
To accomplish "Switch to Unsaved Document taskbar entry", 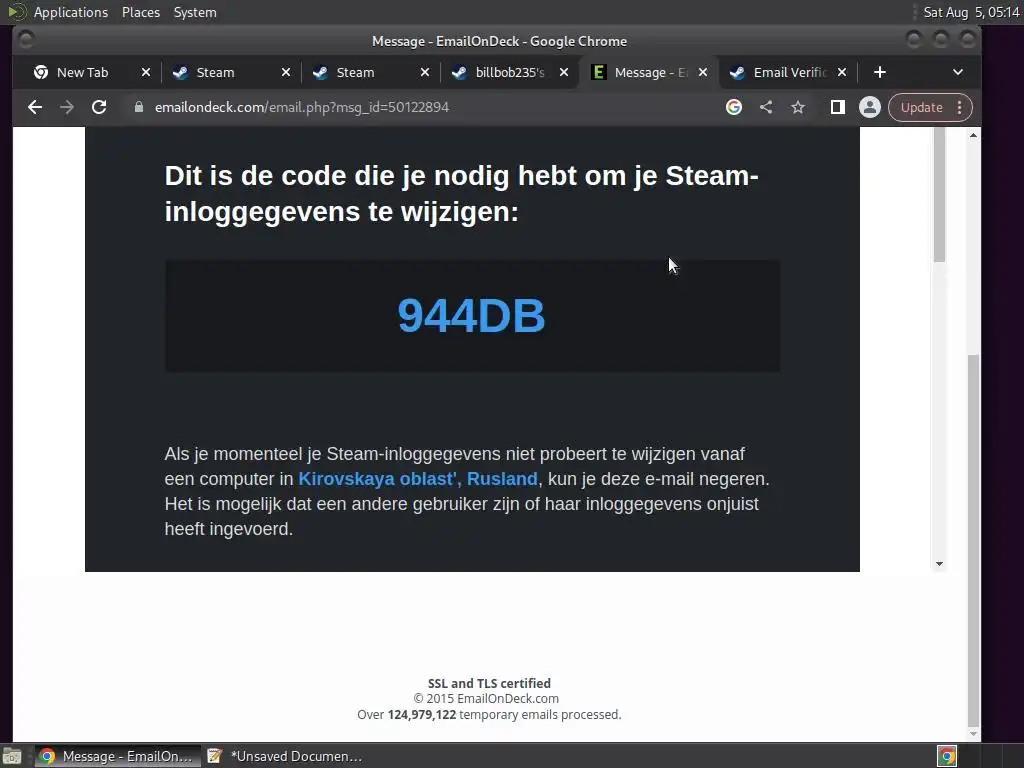I will tap(285, 756).
